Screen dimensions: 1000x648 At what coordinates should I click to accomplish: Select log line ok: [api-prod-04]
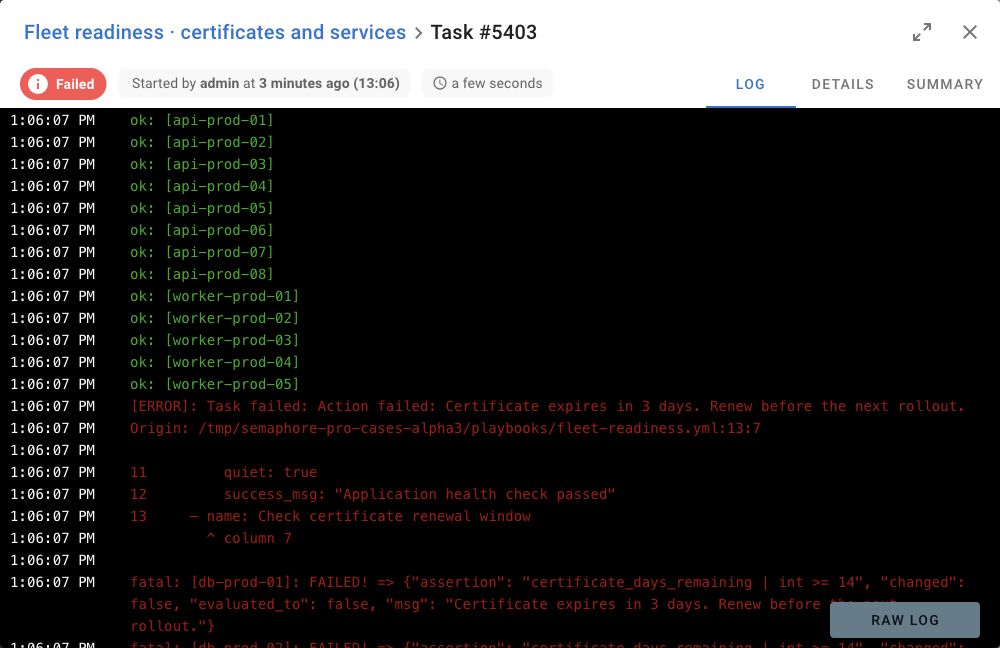pos(202,186)
